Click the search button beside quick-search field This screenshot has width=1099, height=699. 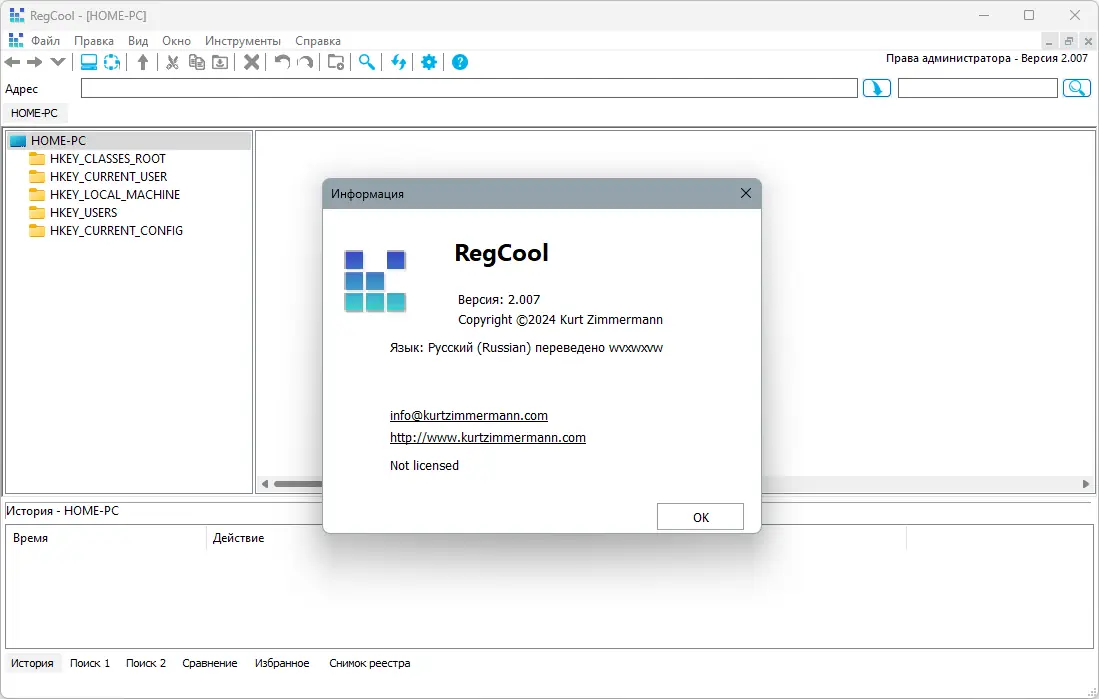pos(1077,88)
